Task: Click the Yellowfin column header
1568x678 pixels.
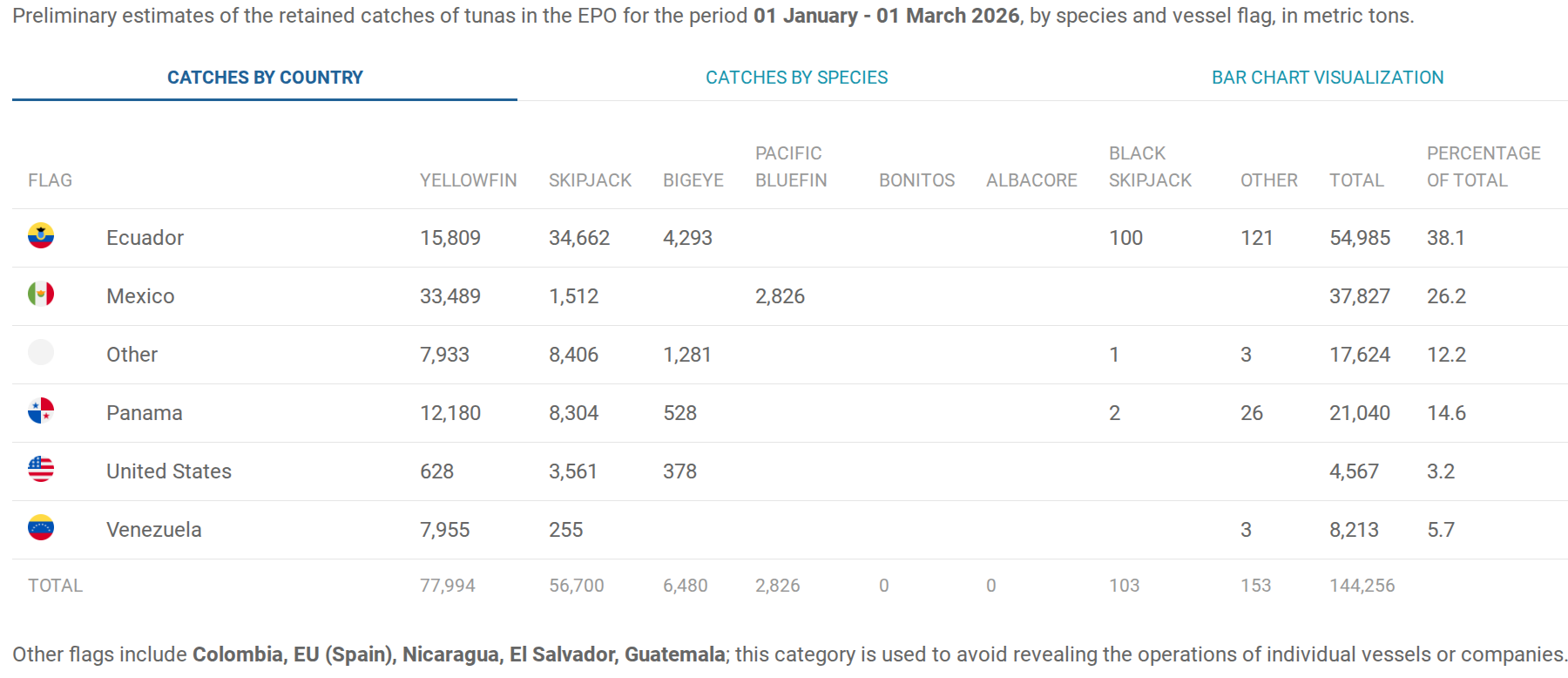Action: (468, 180)
